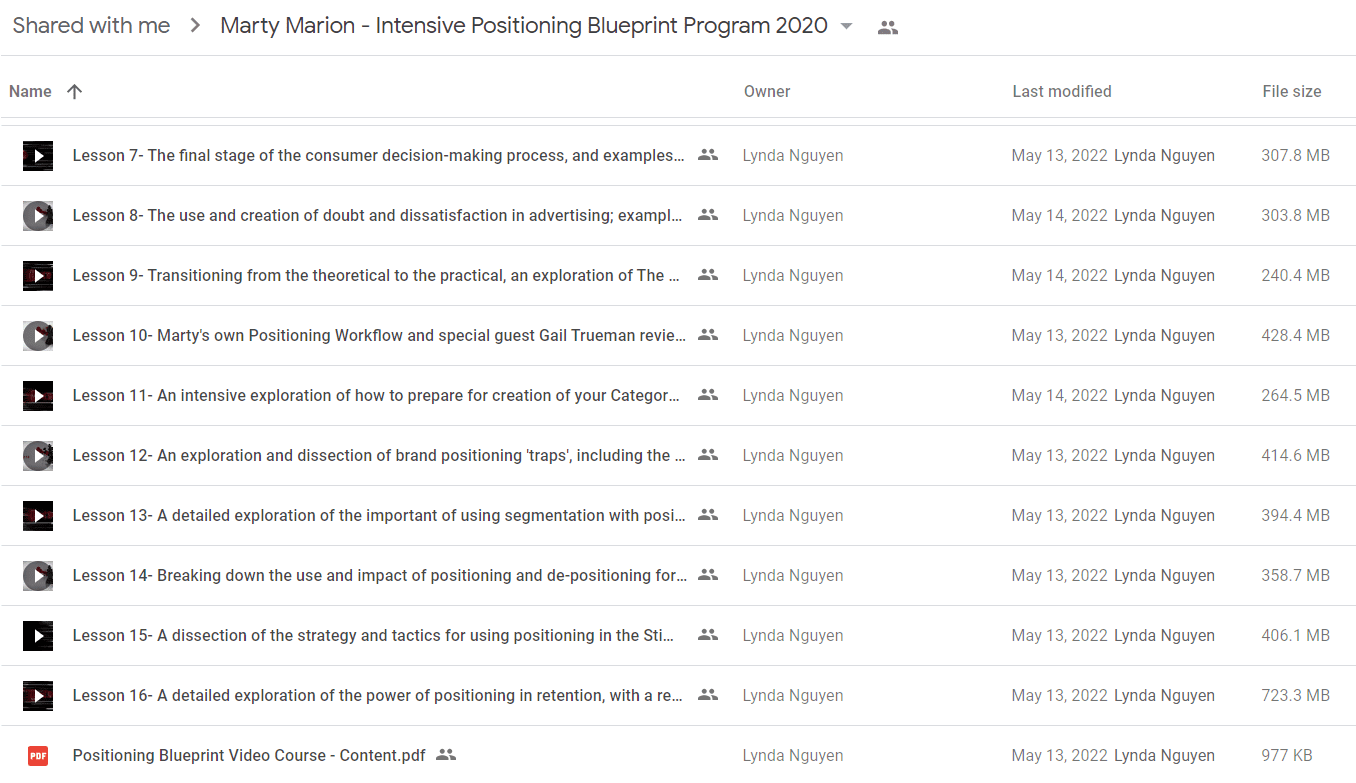This screenshot has width=1356, height=783.
Task: Click the 303.8 MB file size value
Action: coord(1295,215)
